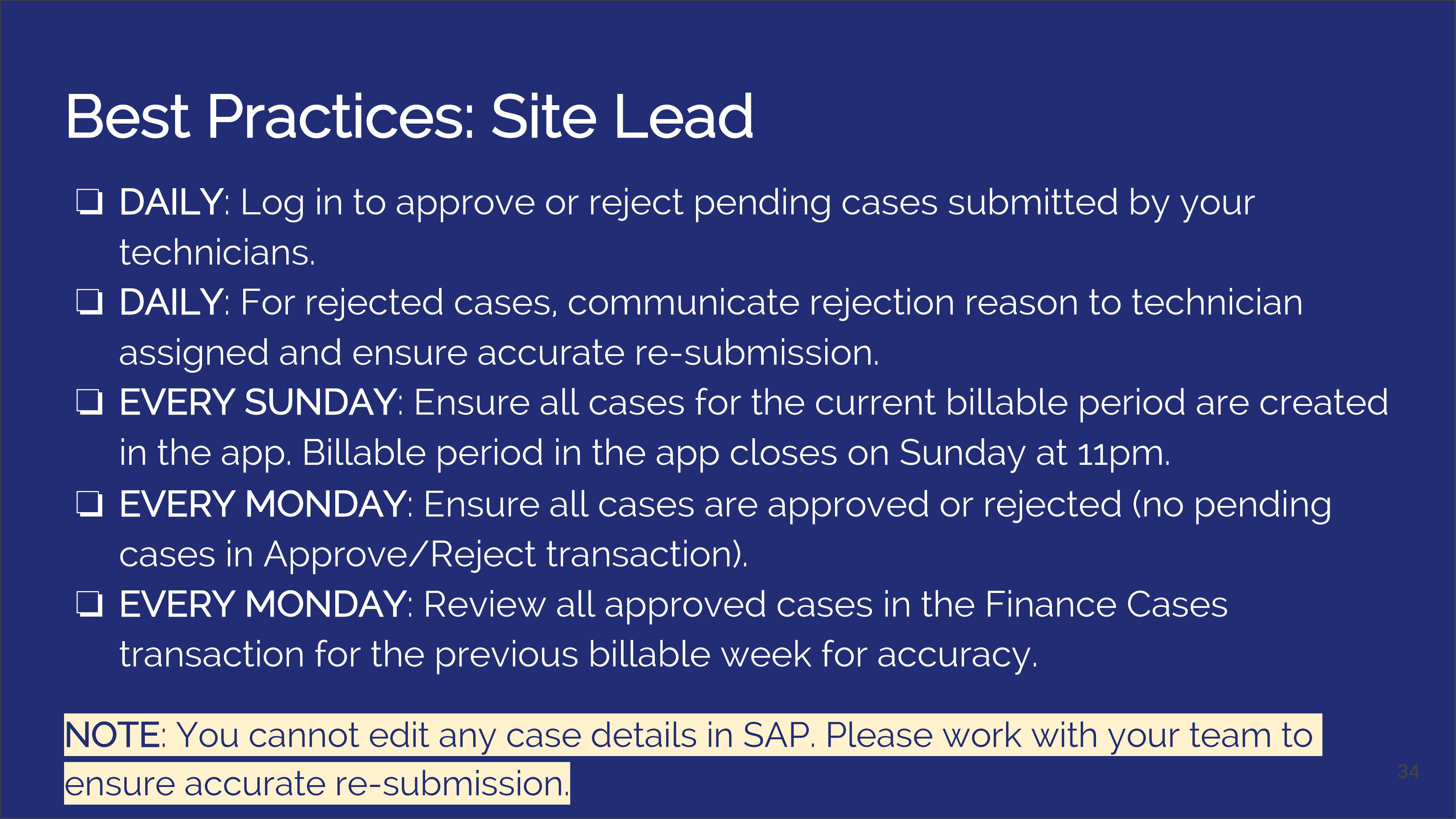Check the box beside "Ensure all cases are approved"
Viewport: 1456px width, 819px height.
pos(89,504)
